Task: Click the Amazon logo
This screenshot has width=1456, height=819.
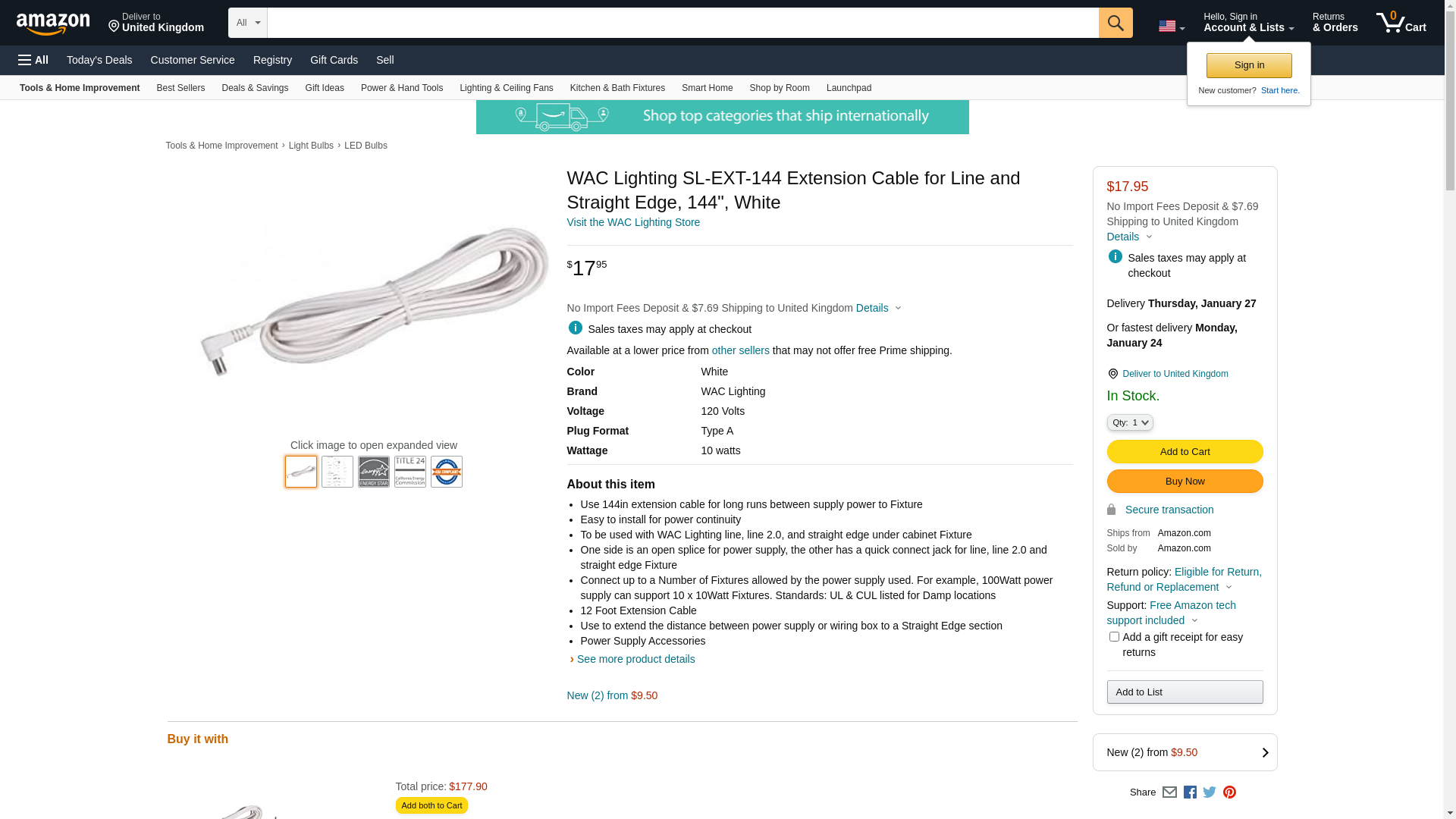Action: tap(53, 24)
